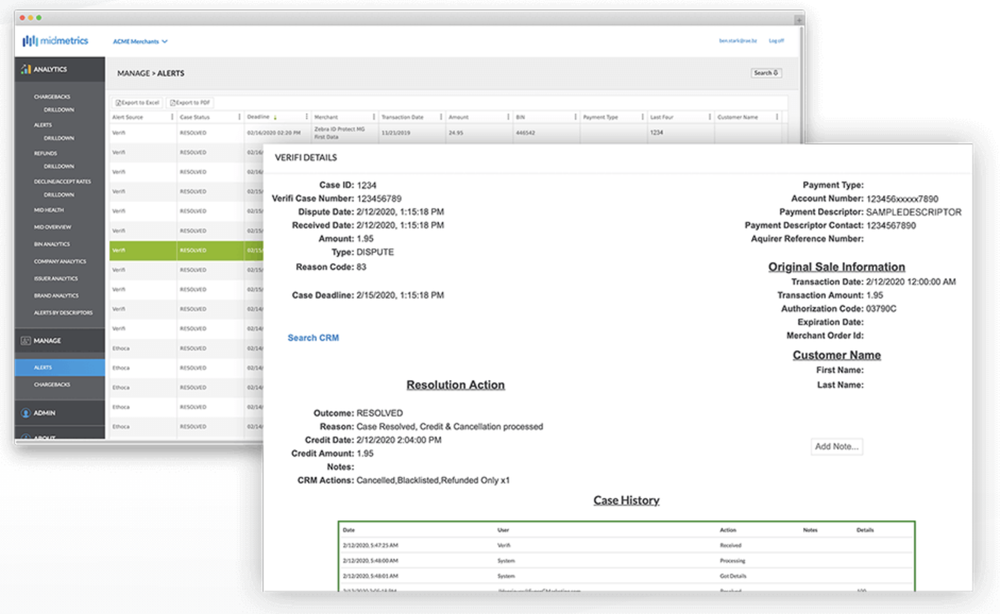This screenshot has width=1000, height=614.
Task: Open Drilldown under Decline/Accept Rates
Action: click(59, 194)
